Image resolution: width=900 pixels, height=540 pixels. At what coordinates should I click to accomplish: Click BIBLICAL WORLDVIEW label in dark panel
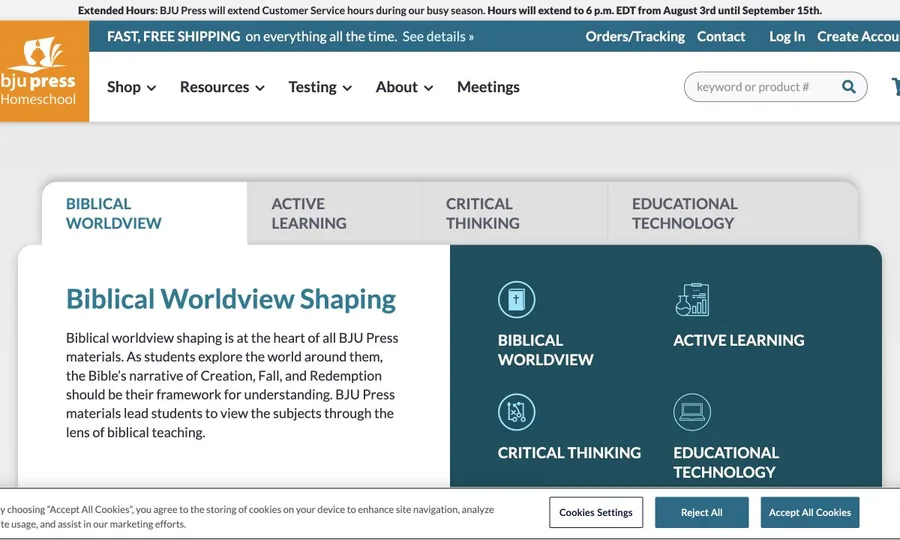coord(545,350)
